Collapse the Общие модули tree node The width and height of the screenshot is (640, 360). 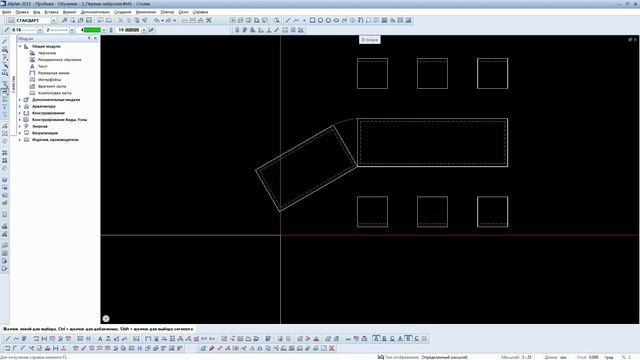coord(20,47)
